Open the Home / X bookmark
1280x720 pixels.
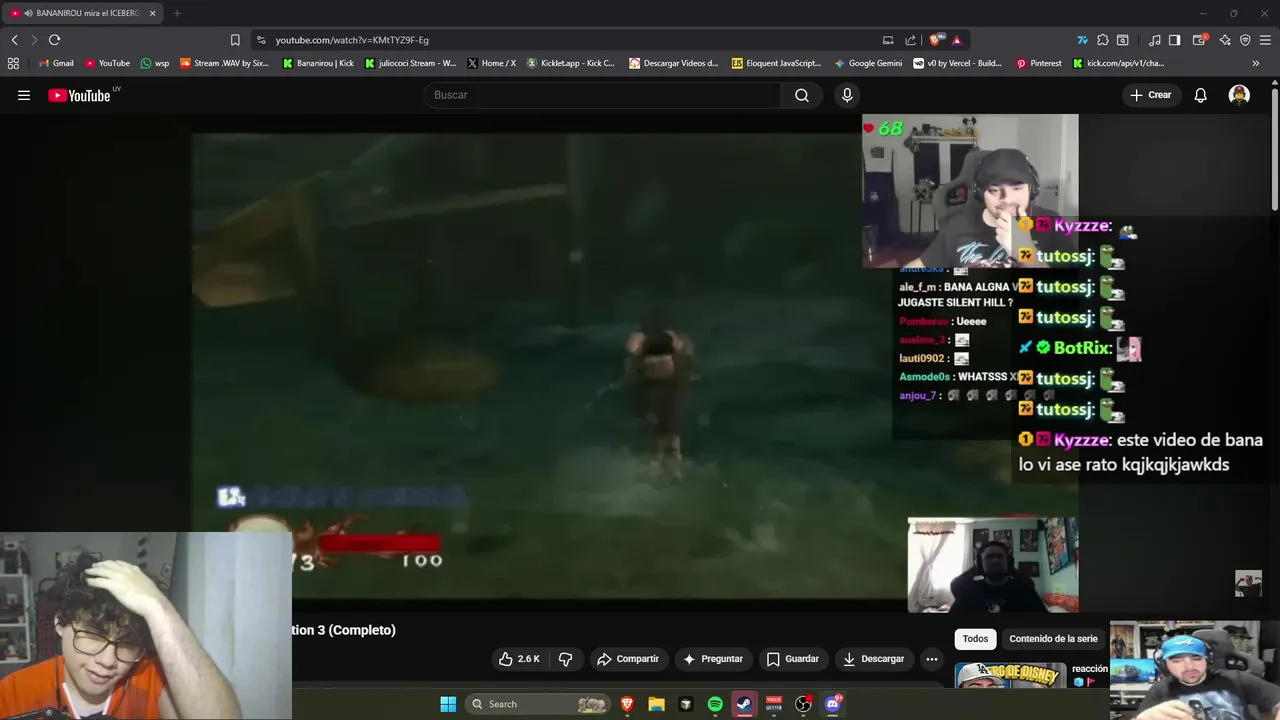point(492,63)
